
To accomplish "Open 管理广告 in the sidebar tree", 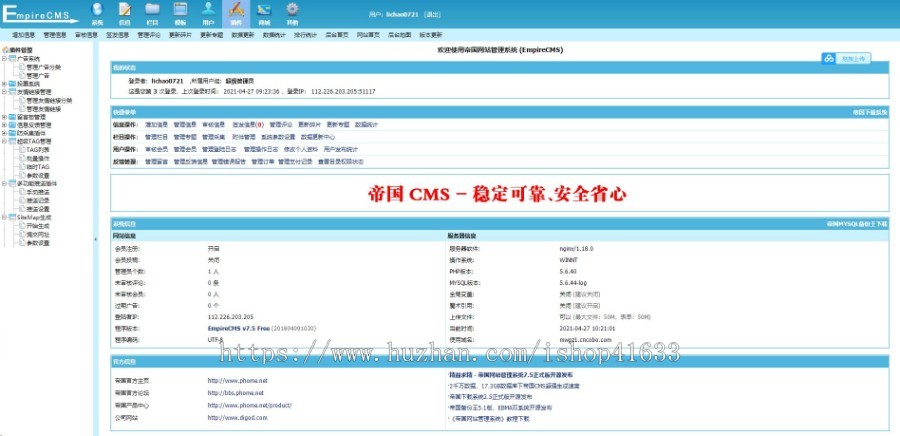I will [x=38, y=75].
